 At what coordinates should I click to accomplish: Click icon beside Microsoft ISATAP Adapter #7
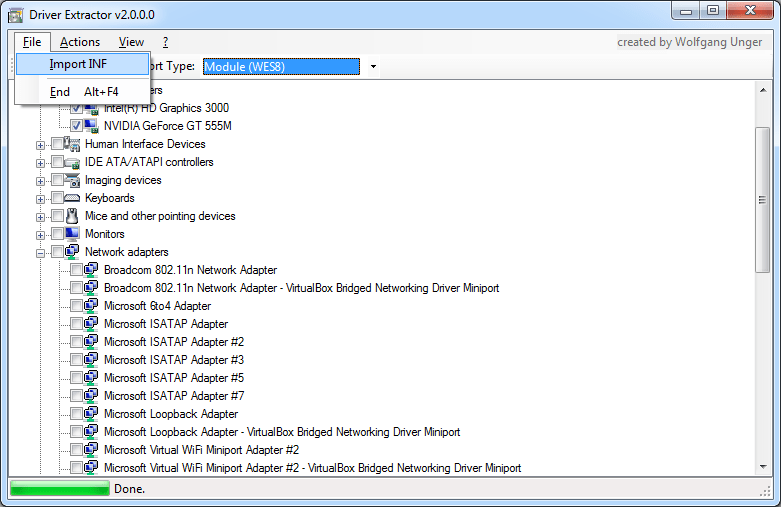tap(91, 396)
